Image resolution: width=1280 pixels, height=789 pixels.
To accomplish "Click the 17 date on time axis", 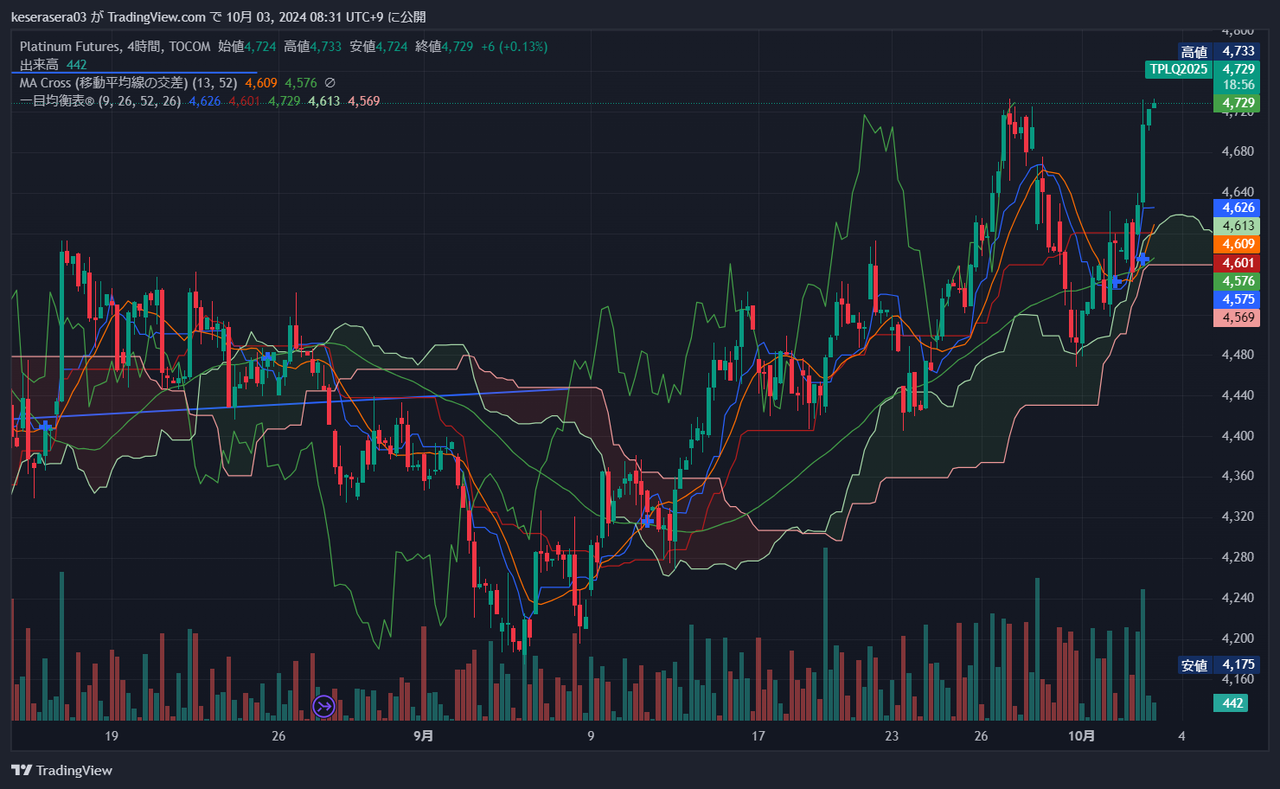I will (x=758, y=736).
